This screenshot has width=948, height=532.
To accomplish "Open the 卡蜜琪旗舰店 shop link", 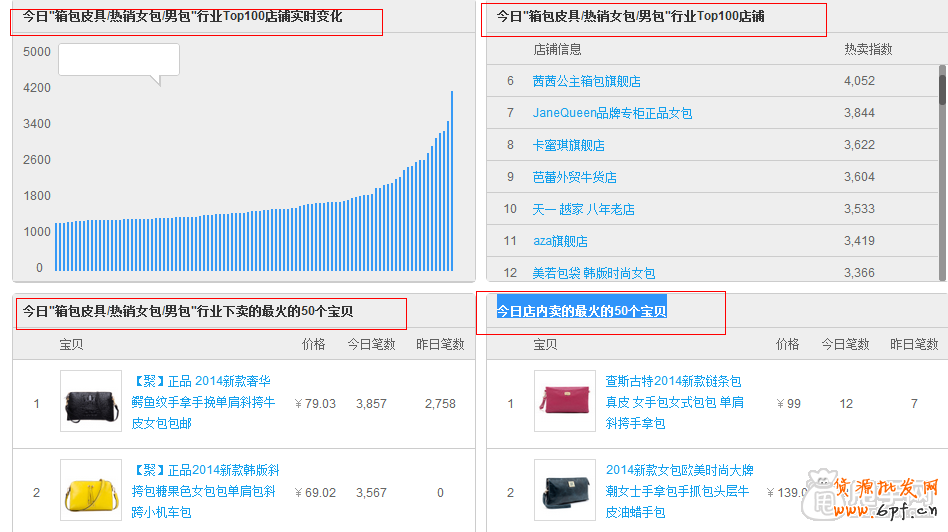I will (x=568, y=145).
